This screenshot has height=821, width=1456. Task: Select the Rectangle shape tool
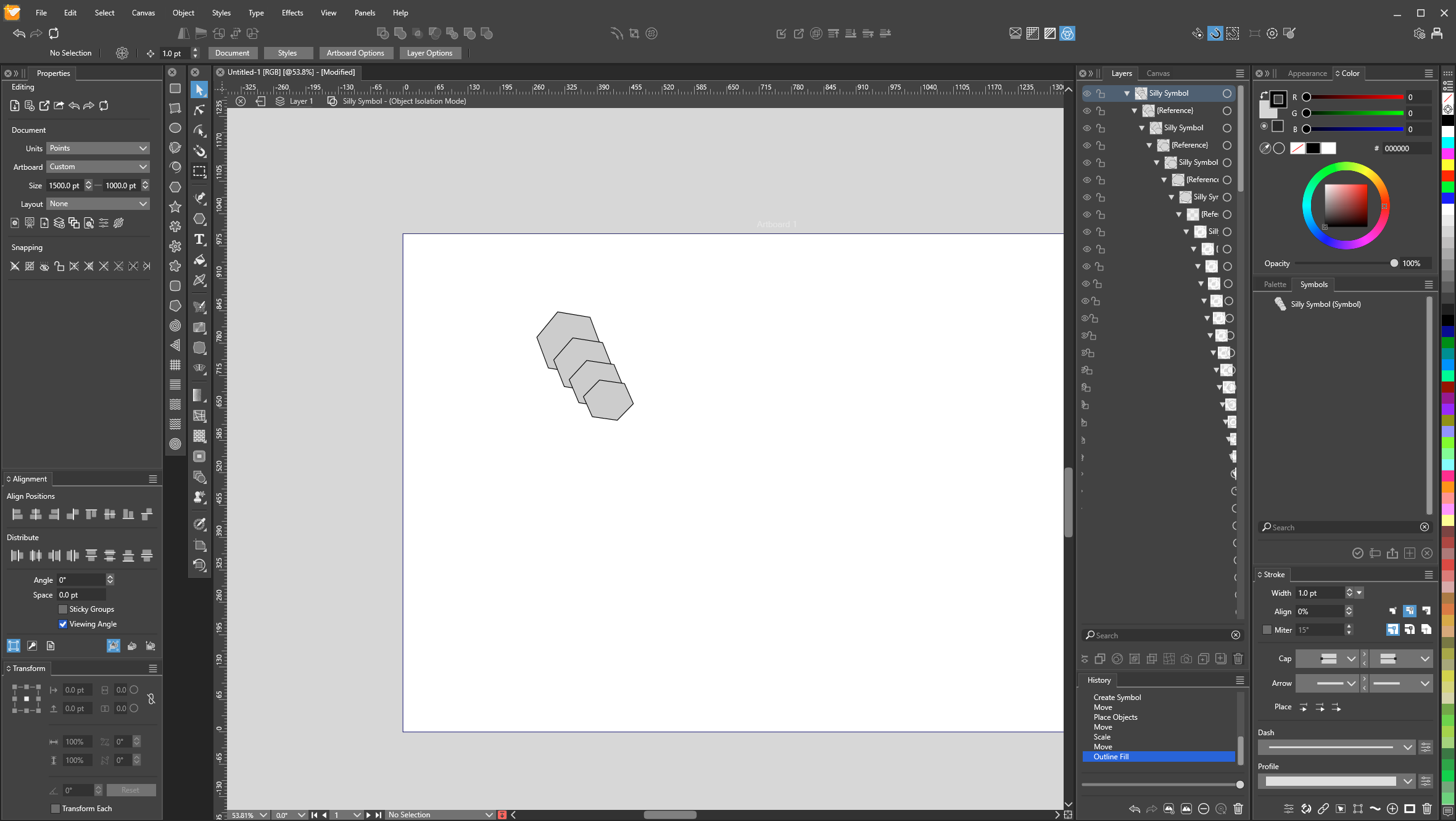coord(175,88)
